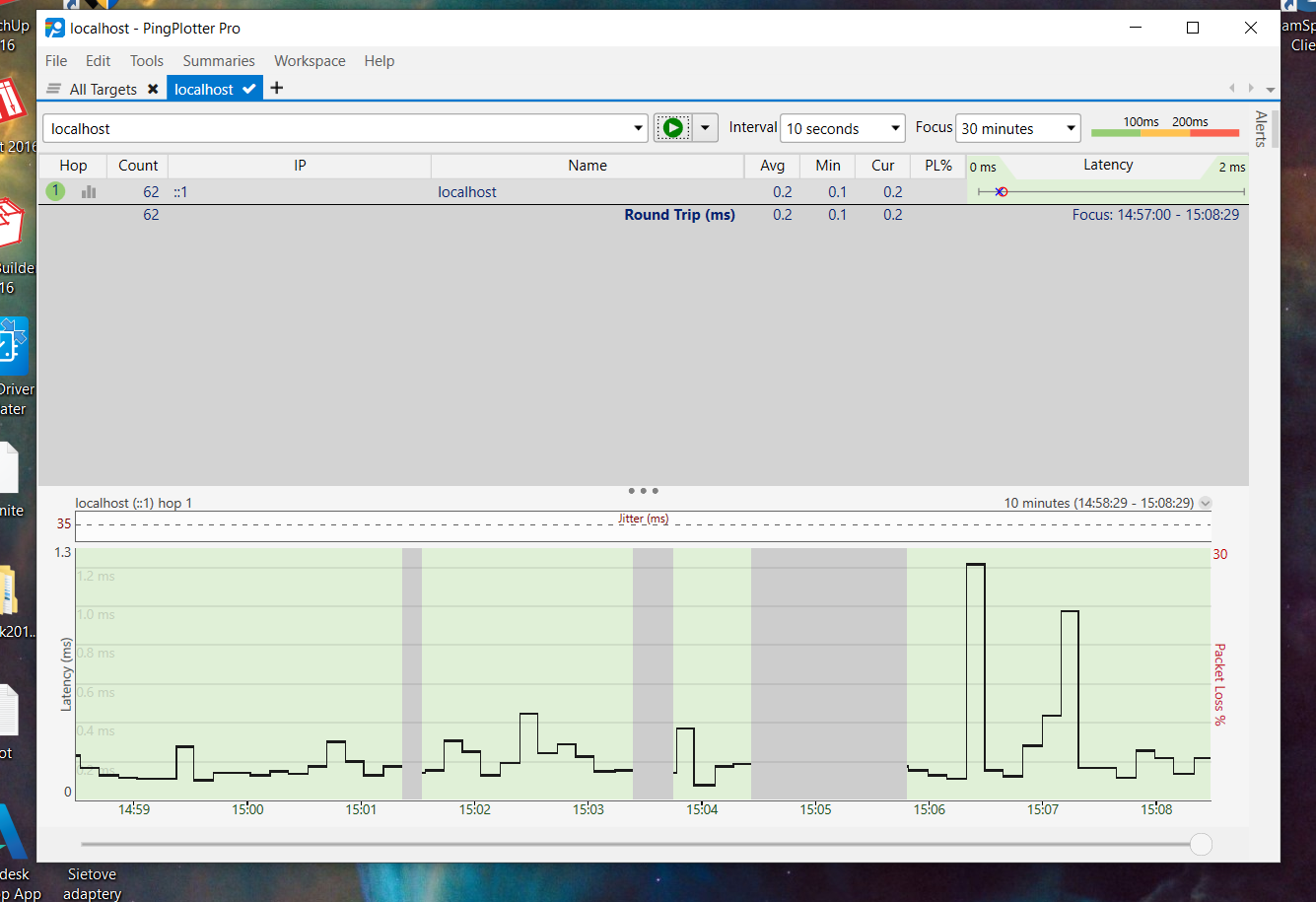Open the target address dropdown list
Image resolution: width=1316 pixels, height=902 pixels.
(x=639, y=128)
